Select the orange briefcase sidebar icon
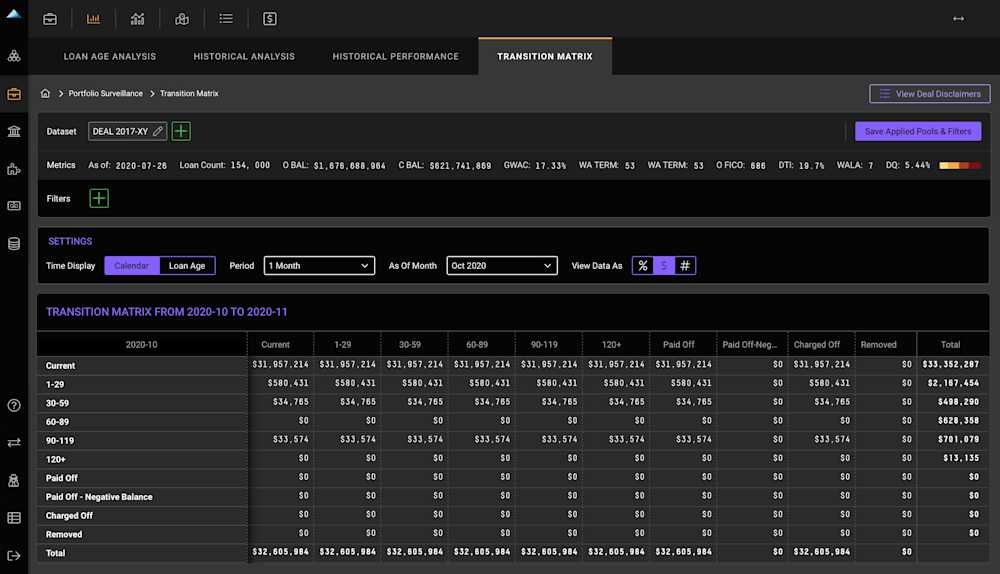Viewport: 1000px width, 574px height. pos(14,94)
